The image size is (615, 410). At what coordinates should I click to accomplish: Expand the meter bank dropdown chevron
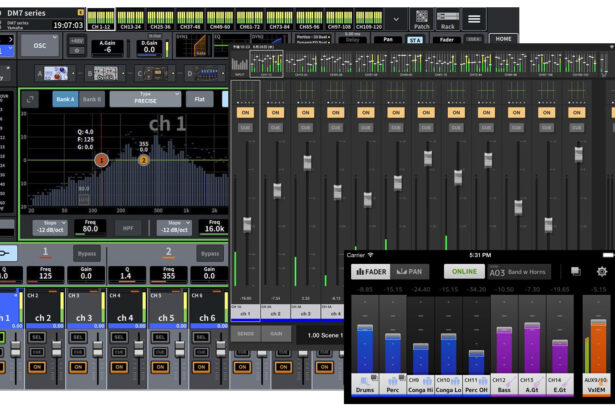pos(396,19)
